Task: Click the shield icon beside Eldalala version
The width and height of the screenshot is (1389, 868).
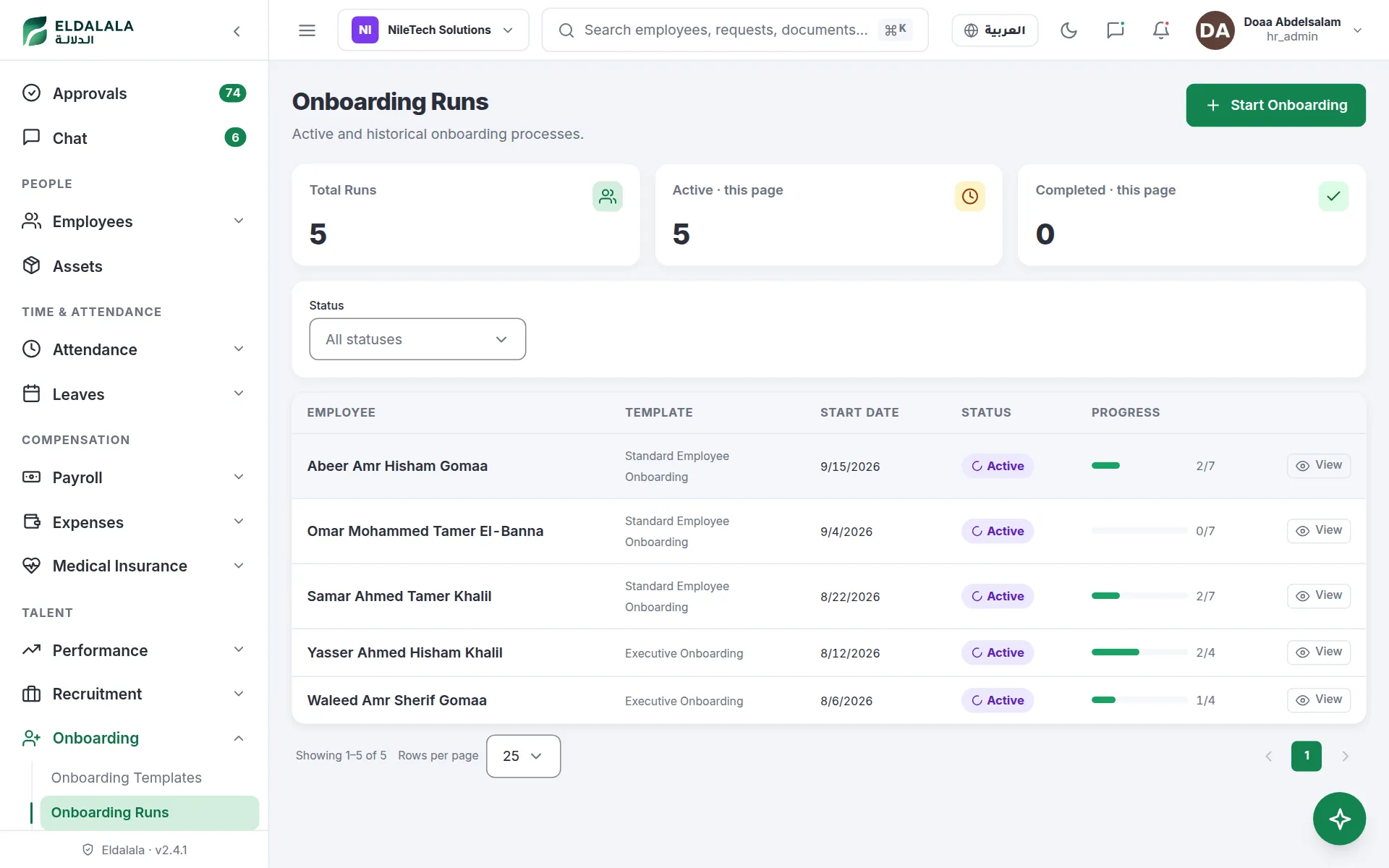Action: 88,850
